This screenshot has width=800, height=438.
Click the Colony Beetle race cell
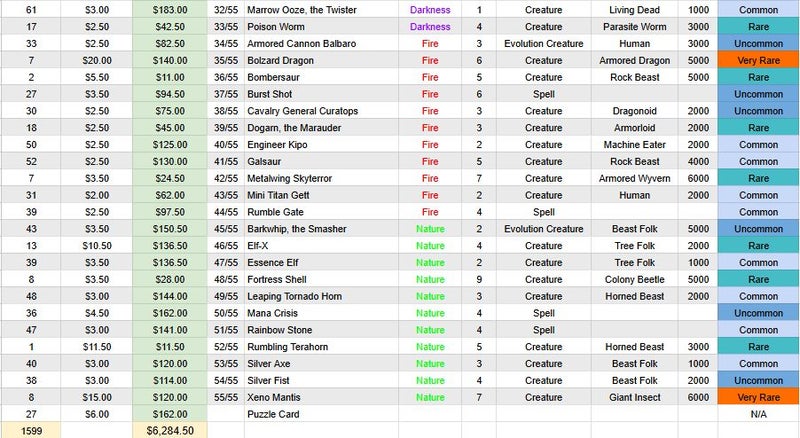[635, 279]
